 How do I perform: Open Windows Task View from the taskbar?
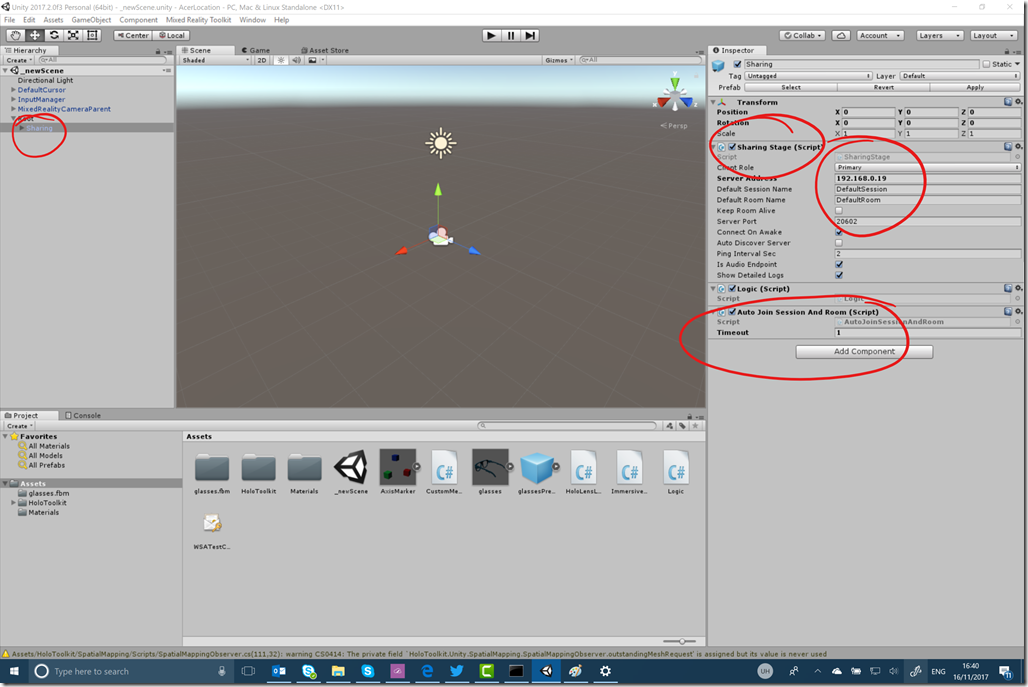pos(248,671)
